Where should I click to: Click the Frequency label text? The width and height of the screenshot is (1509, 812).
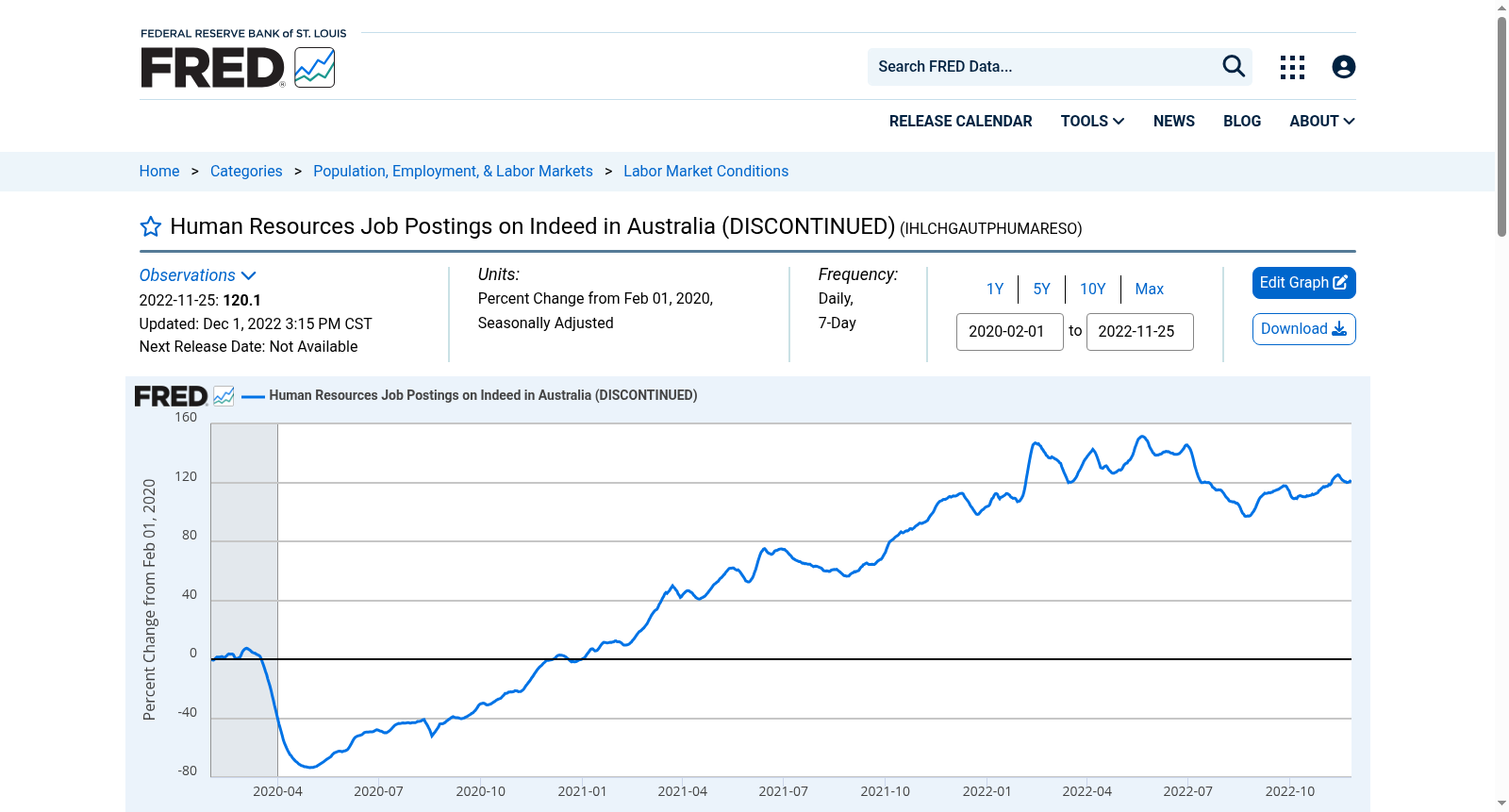(858, 274)
